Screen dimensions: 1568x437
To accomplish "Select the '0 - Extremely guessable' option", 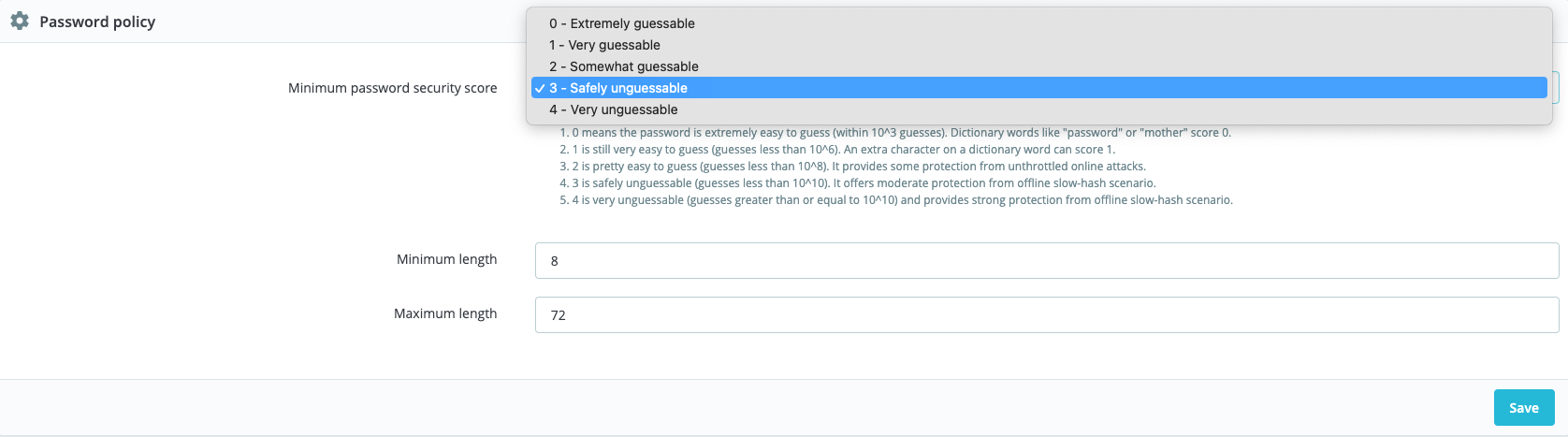I will click(622, 23).
